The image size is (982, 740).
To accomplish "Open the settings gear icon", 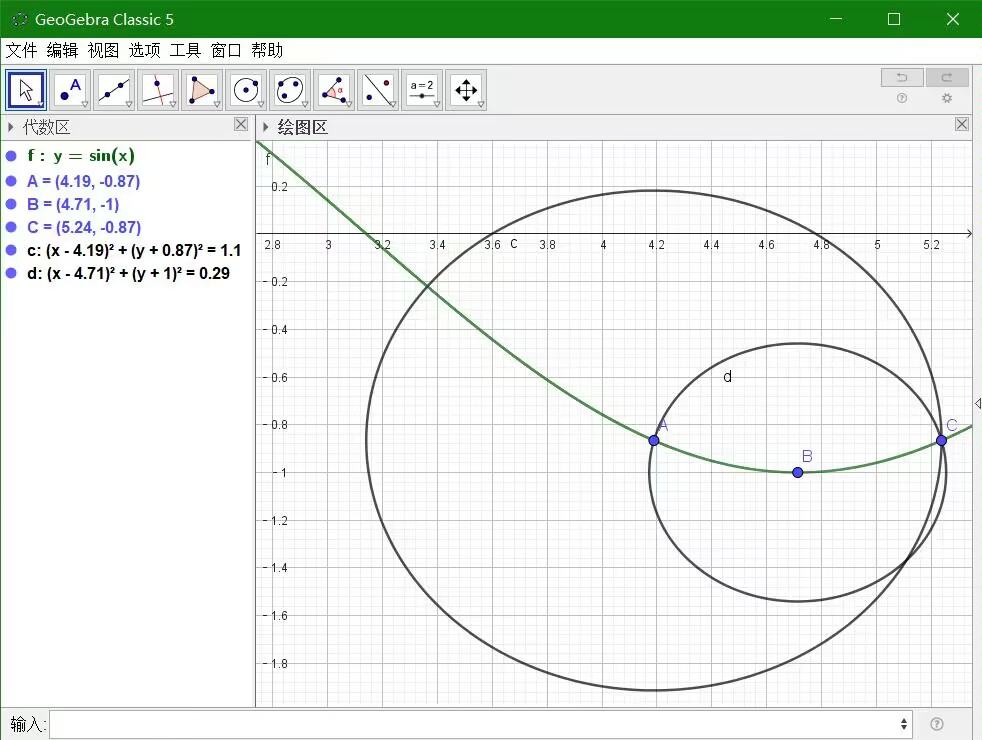I will 947,98.
